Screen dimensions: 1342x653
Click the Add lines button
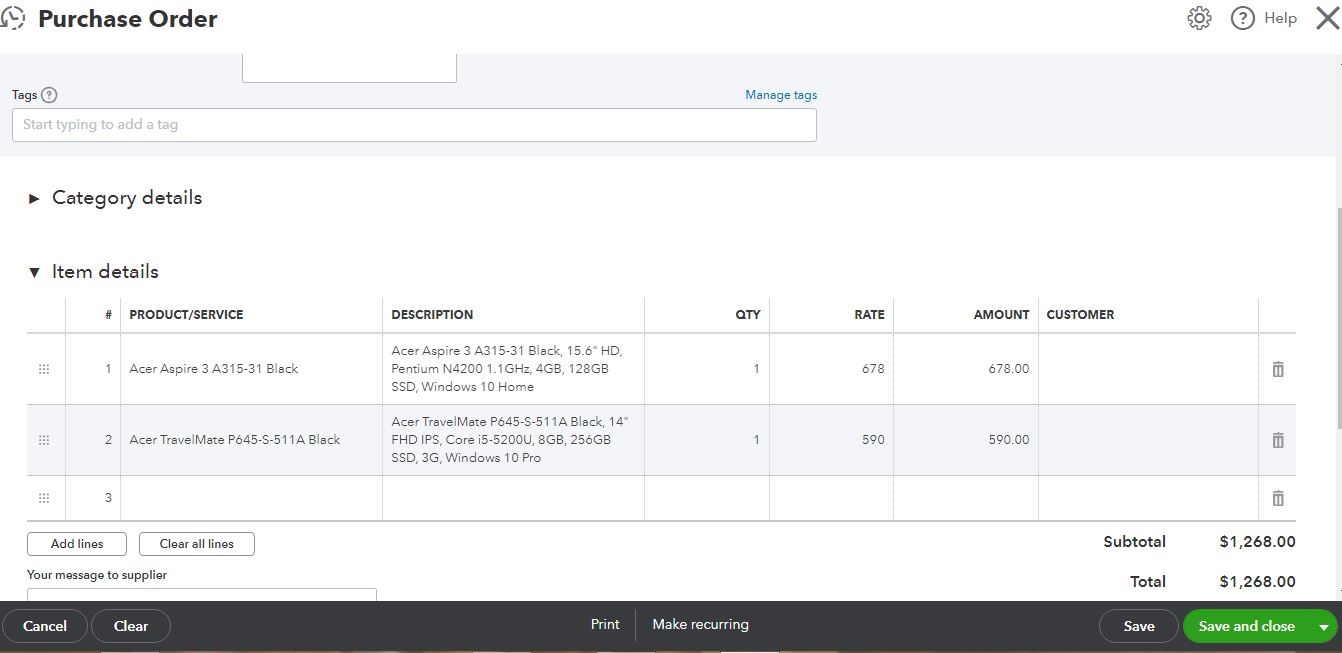point(77,544)
